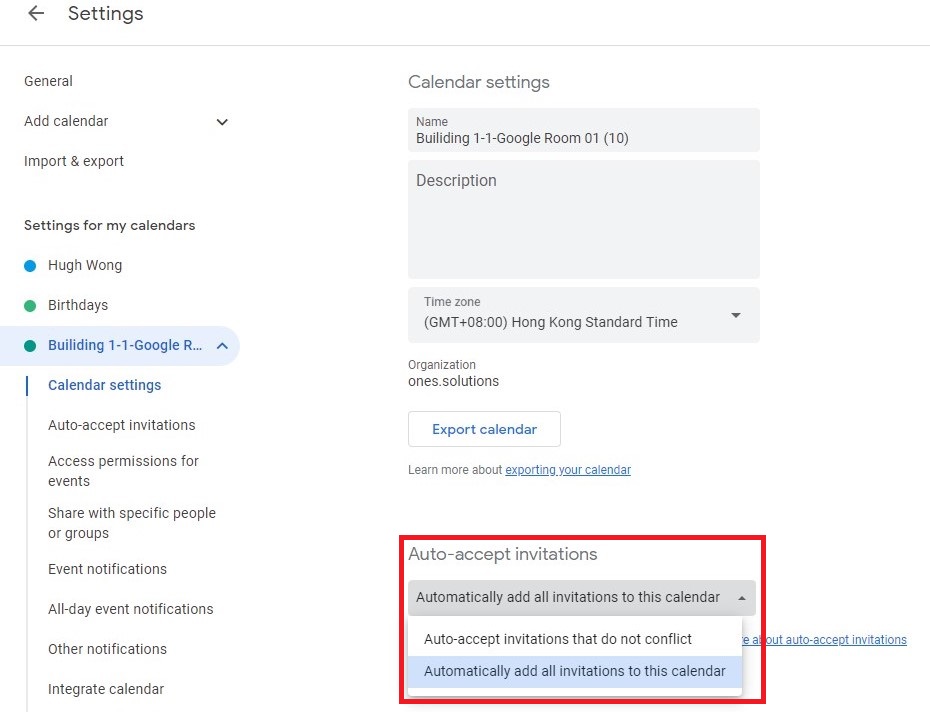Go to Import & export settings
This screenshot has height=712, width=930.
point(74,161)
